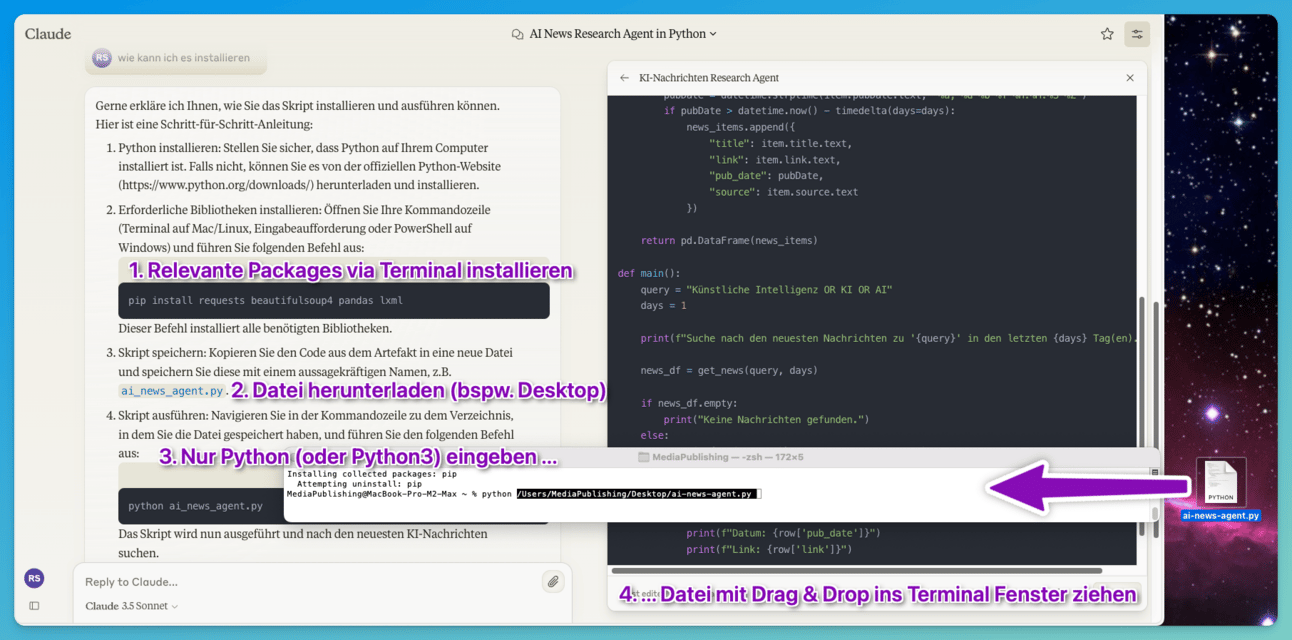Click 'news_df = get_news(query, days)' line
The width and height of the screenshot is (1292, 640).
(729, 370)
